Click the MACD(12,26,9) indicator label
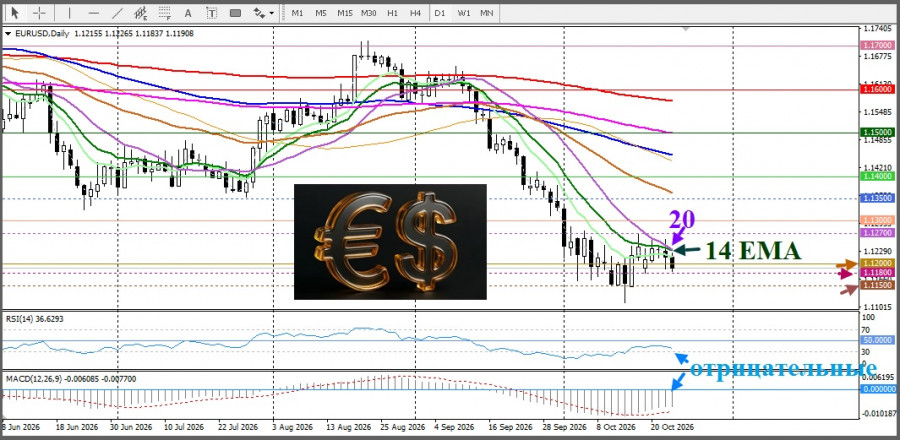The height and width of the screenshot is (440, 900). [x=71, y=379]
